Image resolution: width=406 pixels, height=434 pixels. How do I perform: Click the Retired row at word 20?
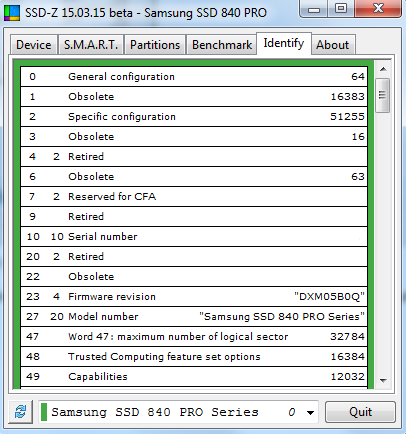[194, 257]
